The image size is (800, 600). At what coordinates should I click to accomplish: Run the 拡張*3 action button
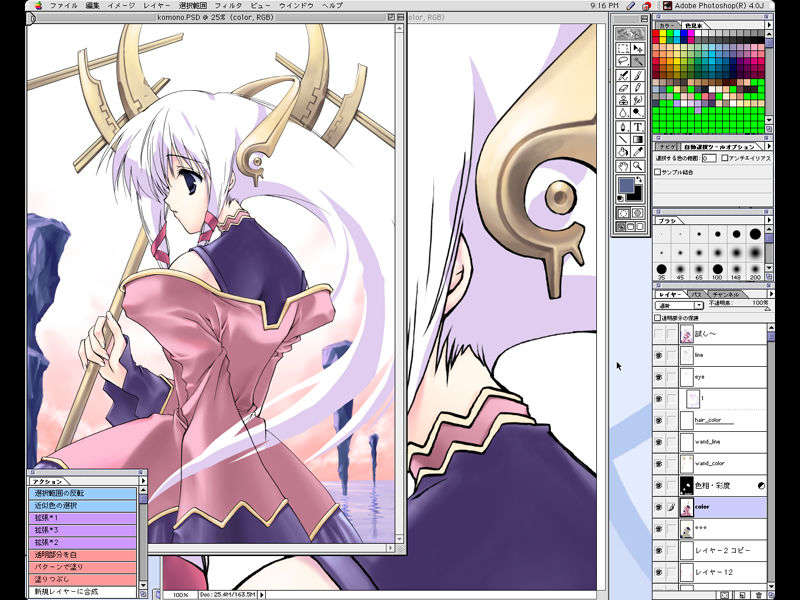83,530
